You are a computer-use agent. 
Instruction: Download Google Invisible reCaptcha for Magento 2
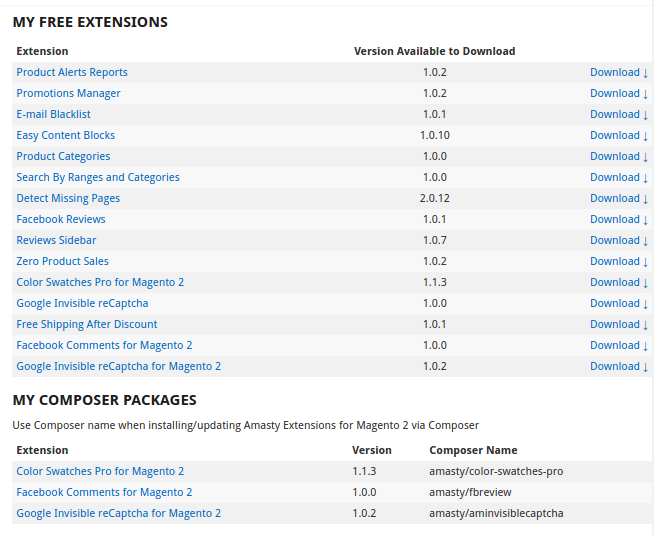click(x=619, y=366)
